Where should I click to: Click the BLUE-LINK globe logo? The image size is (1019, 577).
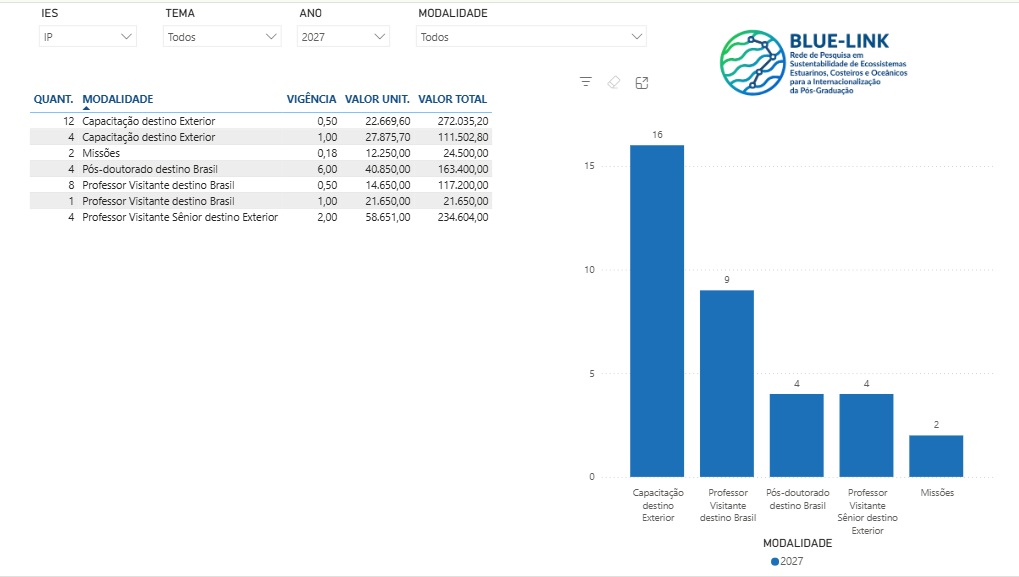pyautogui.click(x=753, y=62)
